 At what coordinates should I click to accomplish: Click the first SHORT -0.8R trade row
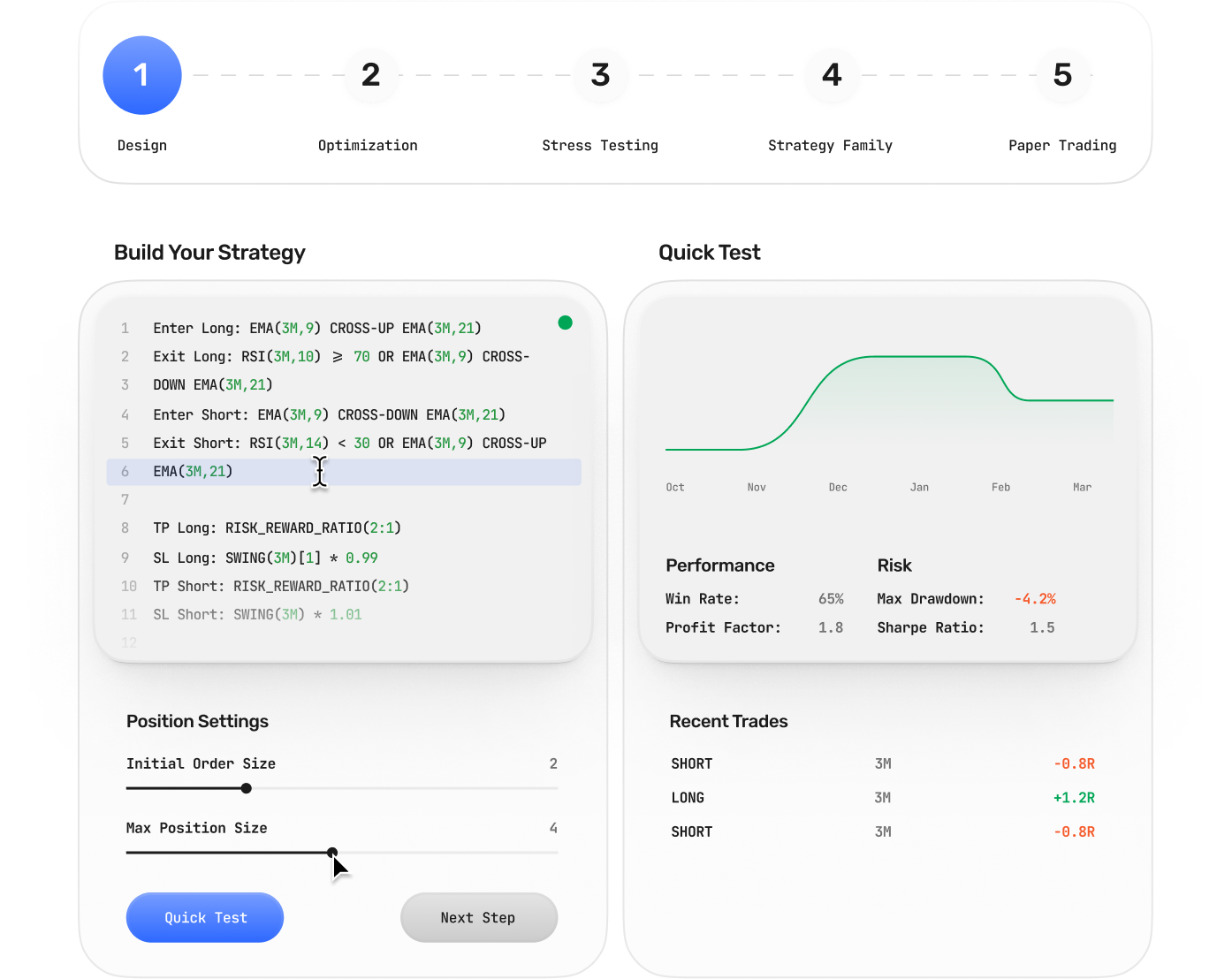pyautogui.click(x=882, y=764)
